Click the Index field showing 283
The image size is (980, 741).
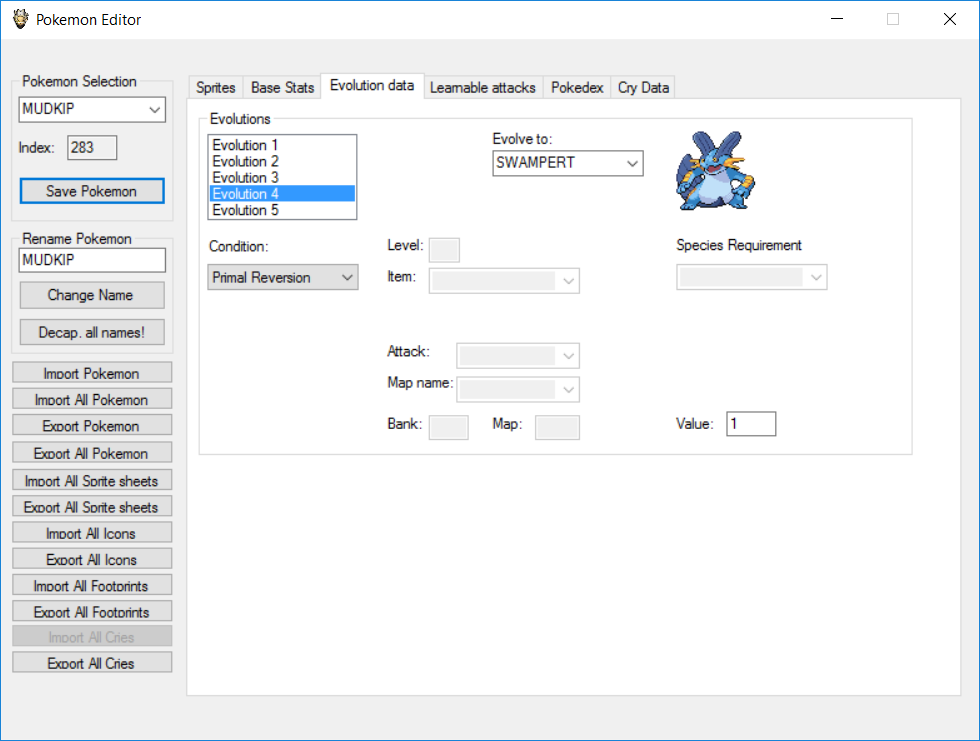(92, 148)
